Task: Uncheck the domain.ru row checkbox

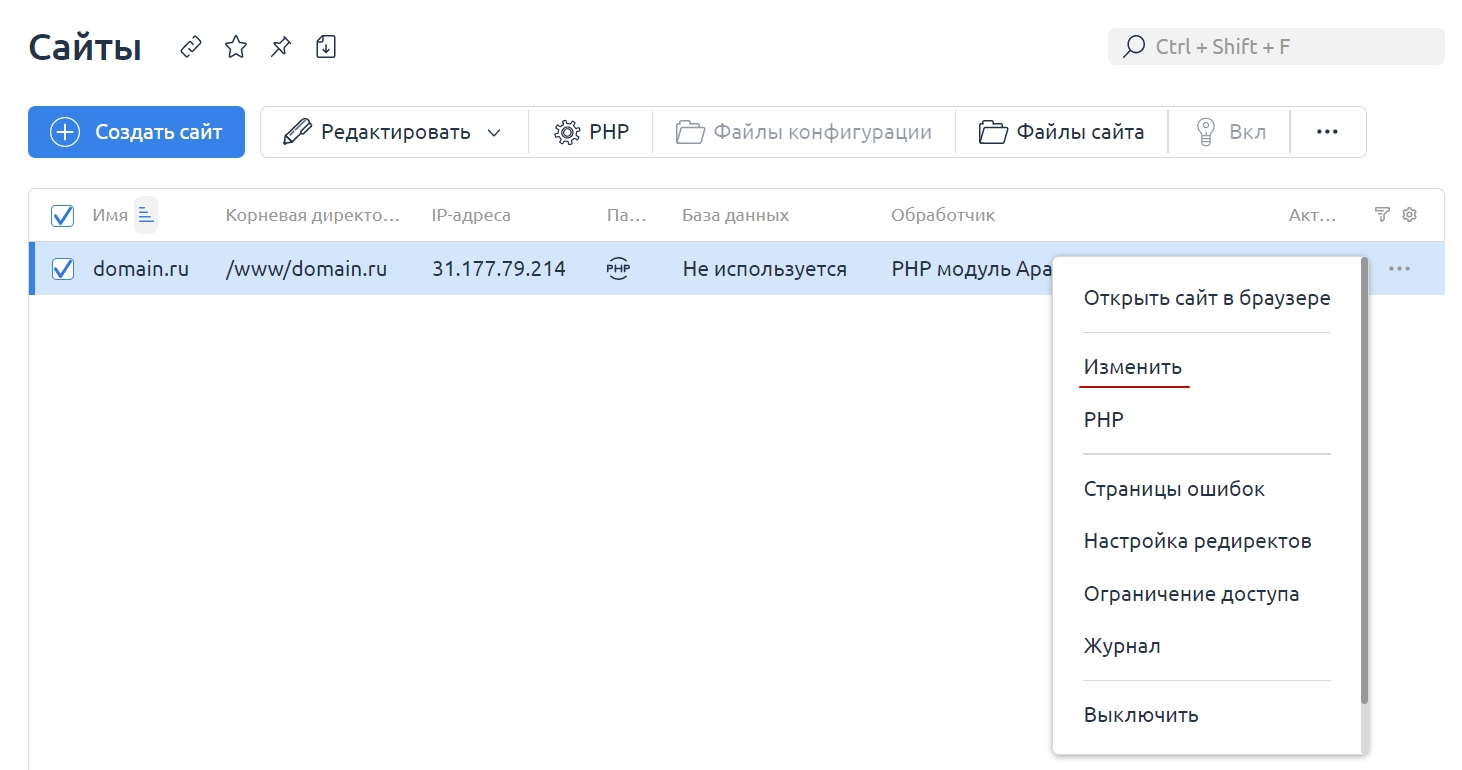Action: click(x=62, y=269)
